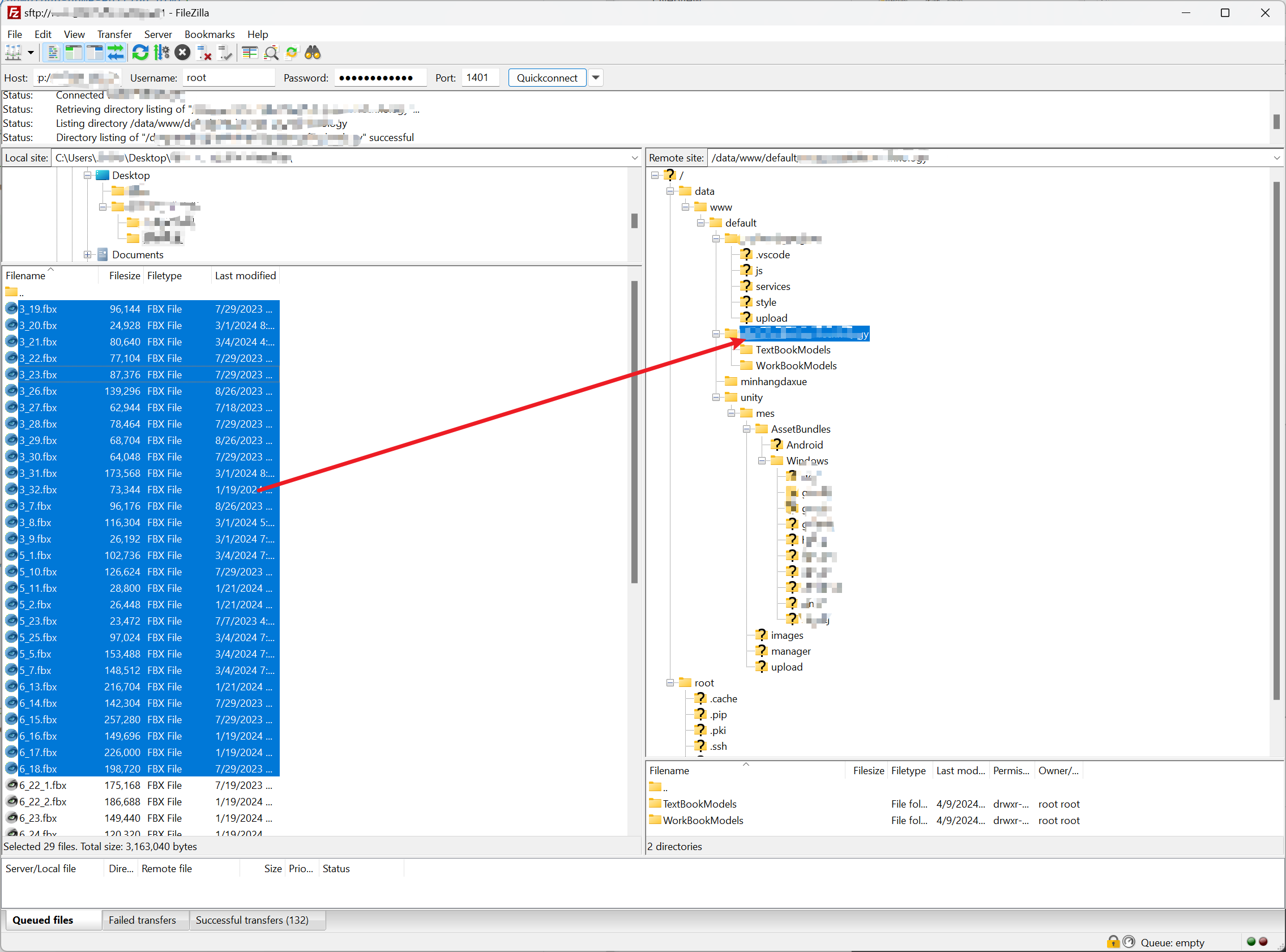The image size is (1286, 952).
Task: Focus the Password field
Action: pyautogui.click(x=381, y=78)
